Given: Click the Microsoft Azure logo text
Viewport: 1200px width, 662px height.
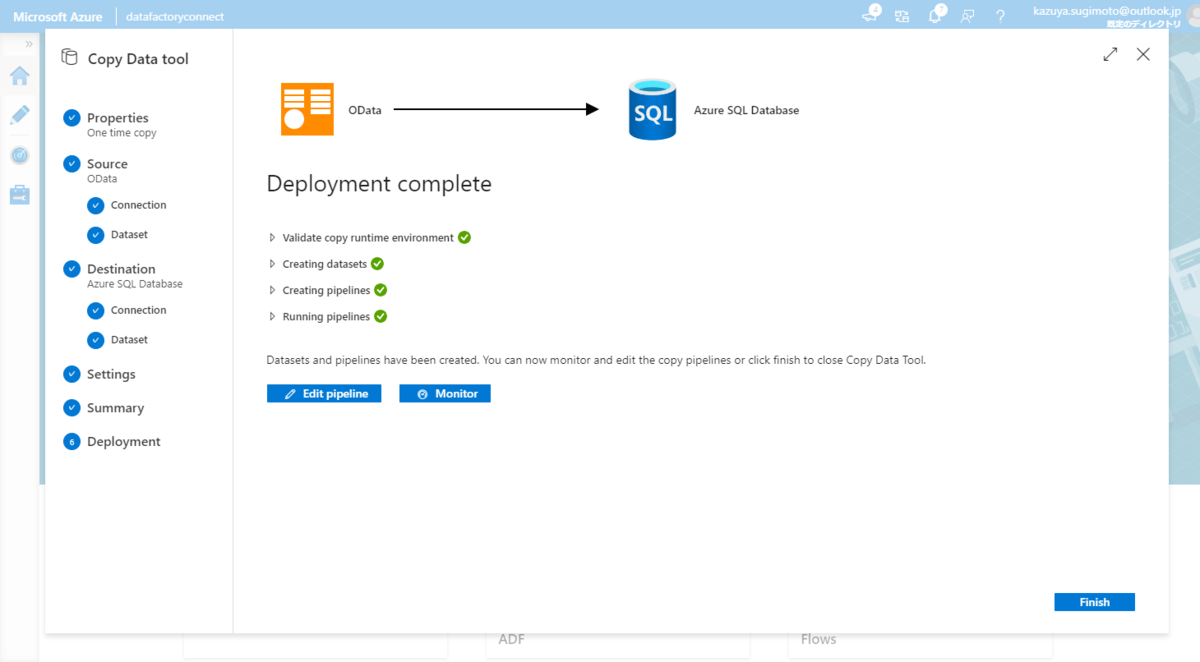Looking at the screenshot, I should pyautogui.click(x=58, y=17).
